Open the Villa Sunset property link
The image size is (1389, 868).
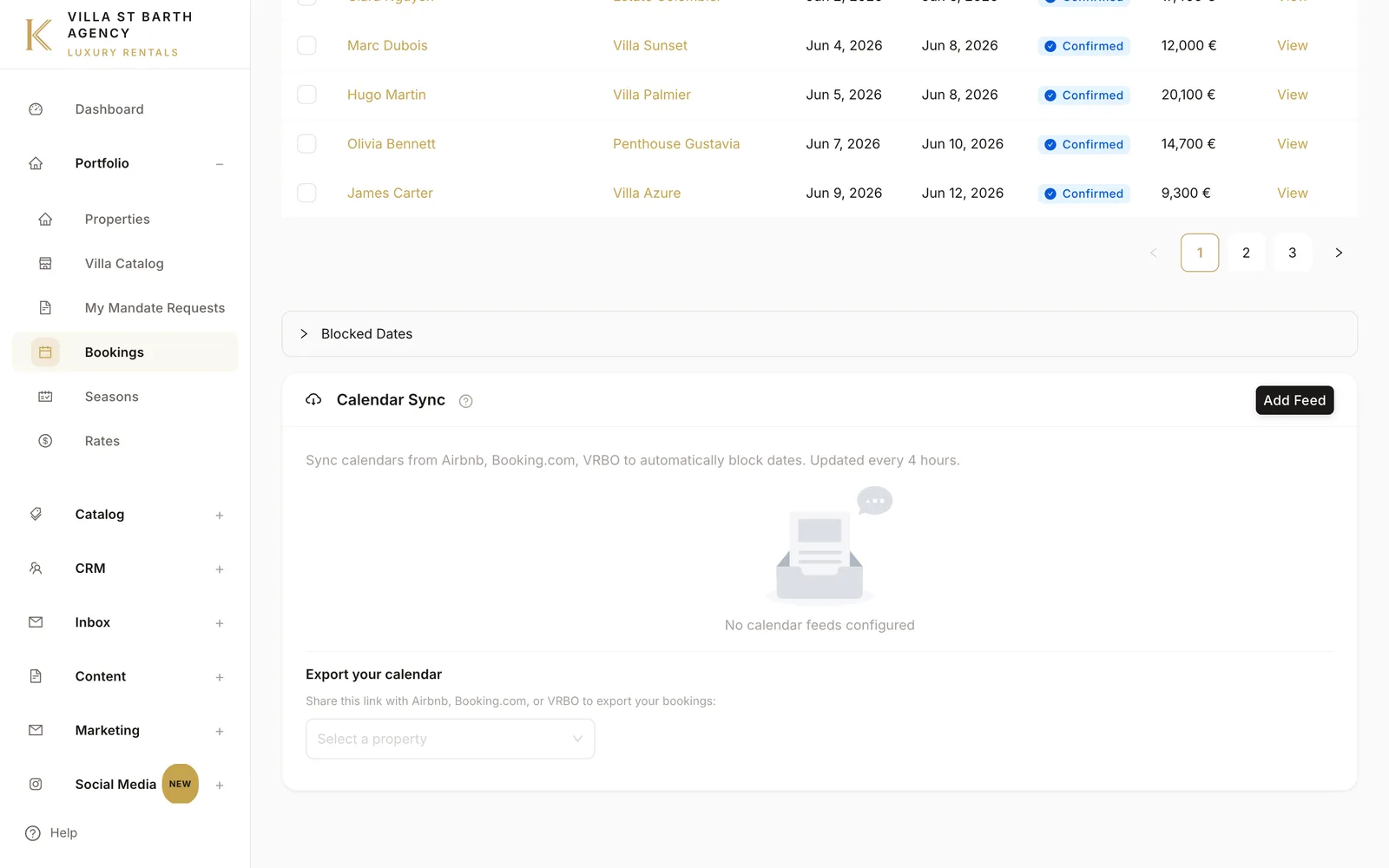[x=650, y=45]
